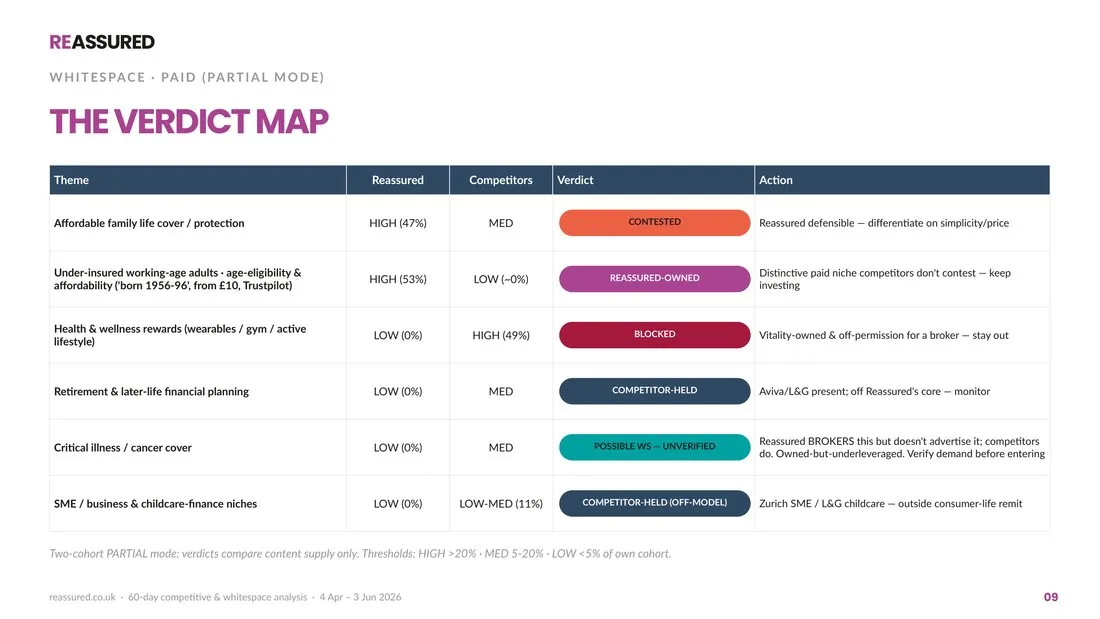Select the 'Zurich SME / L&G childcare' action text

tap(891, 504)
